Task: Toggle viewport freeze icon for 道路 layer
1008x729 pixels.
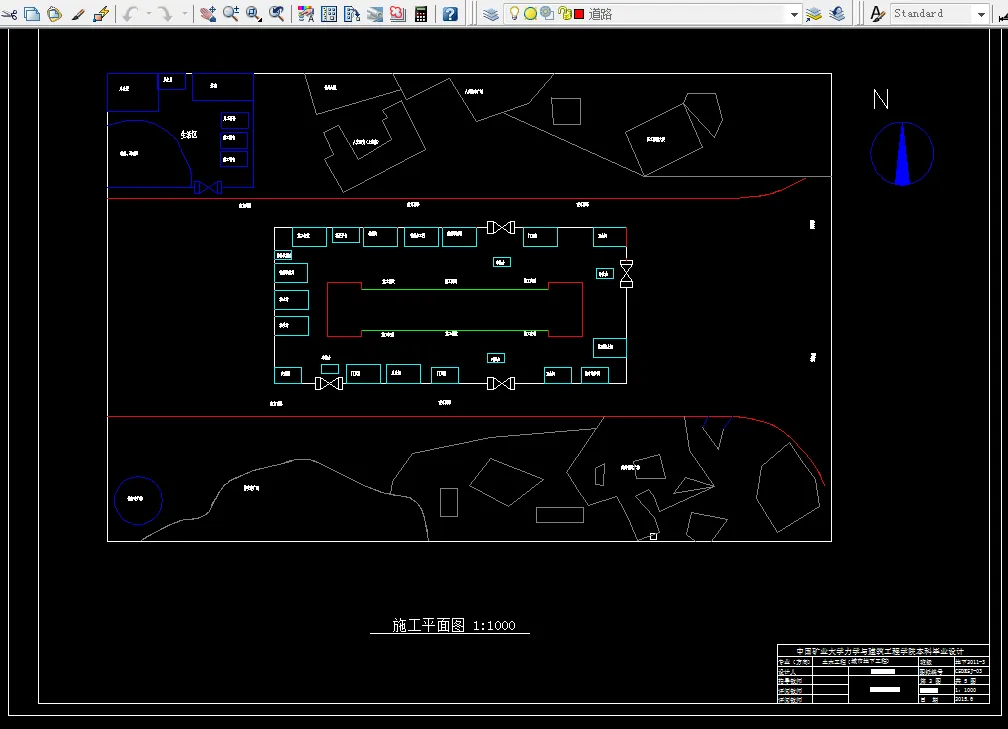Action: (547, 14)
